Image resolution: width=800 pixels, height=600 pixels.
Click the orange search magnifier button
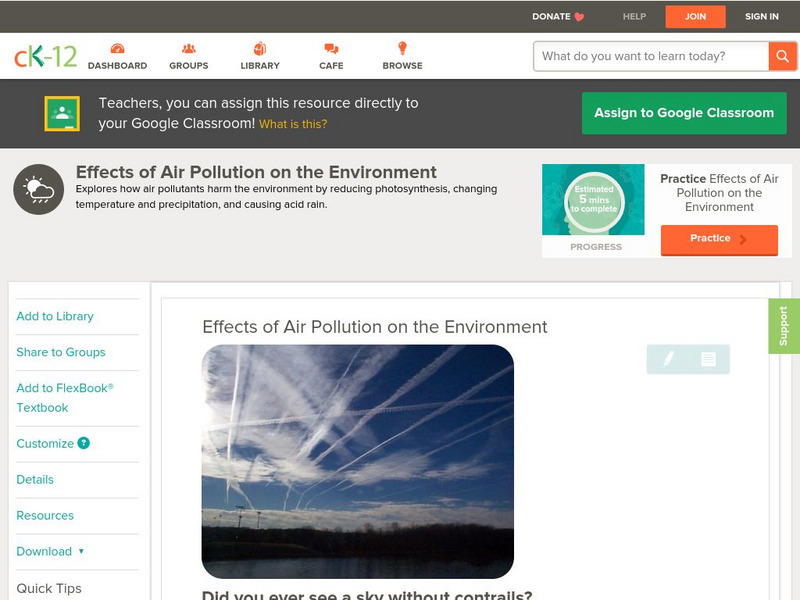pos(782,56)
